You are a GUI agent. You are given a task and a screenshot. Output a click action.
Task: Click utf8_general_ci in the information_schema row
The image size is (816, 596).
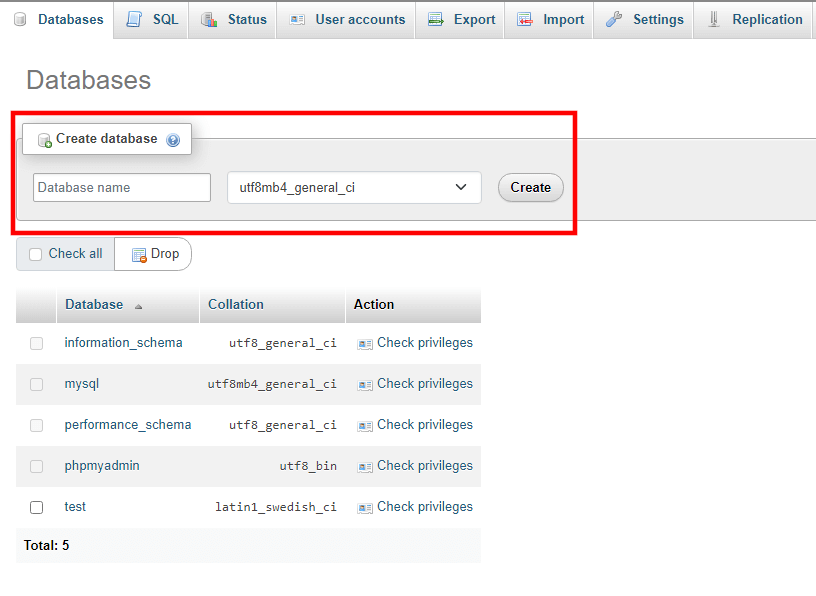point(283,343)
